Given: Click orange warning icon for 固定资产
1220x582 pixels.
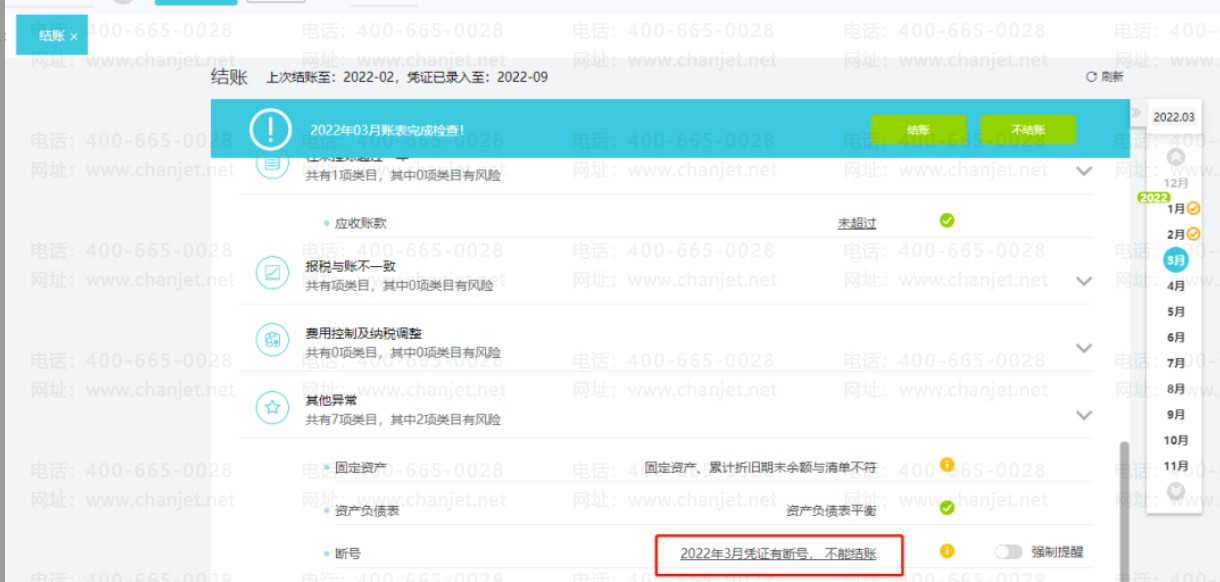Looking at the screenshot, I should 947,465.
